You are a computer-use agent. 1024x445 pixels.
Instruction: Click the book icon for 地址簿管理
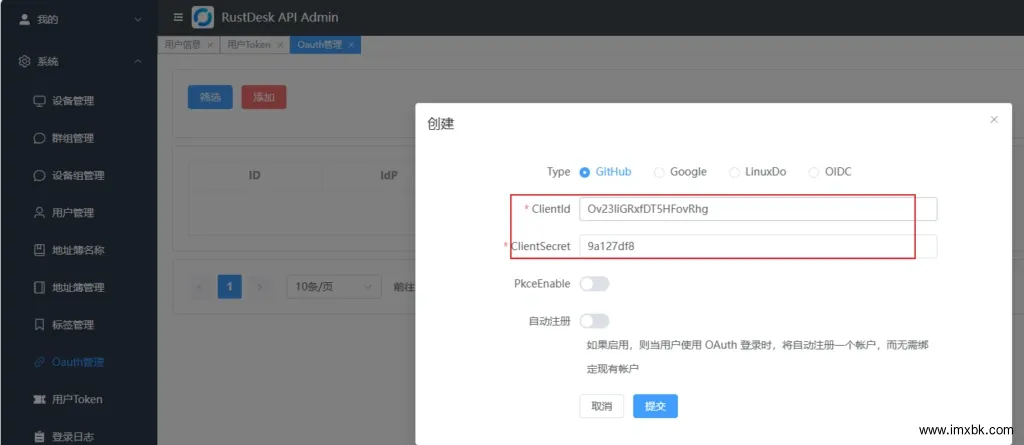39,288
